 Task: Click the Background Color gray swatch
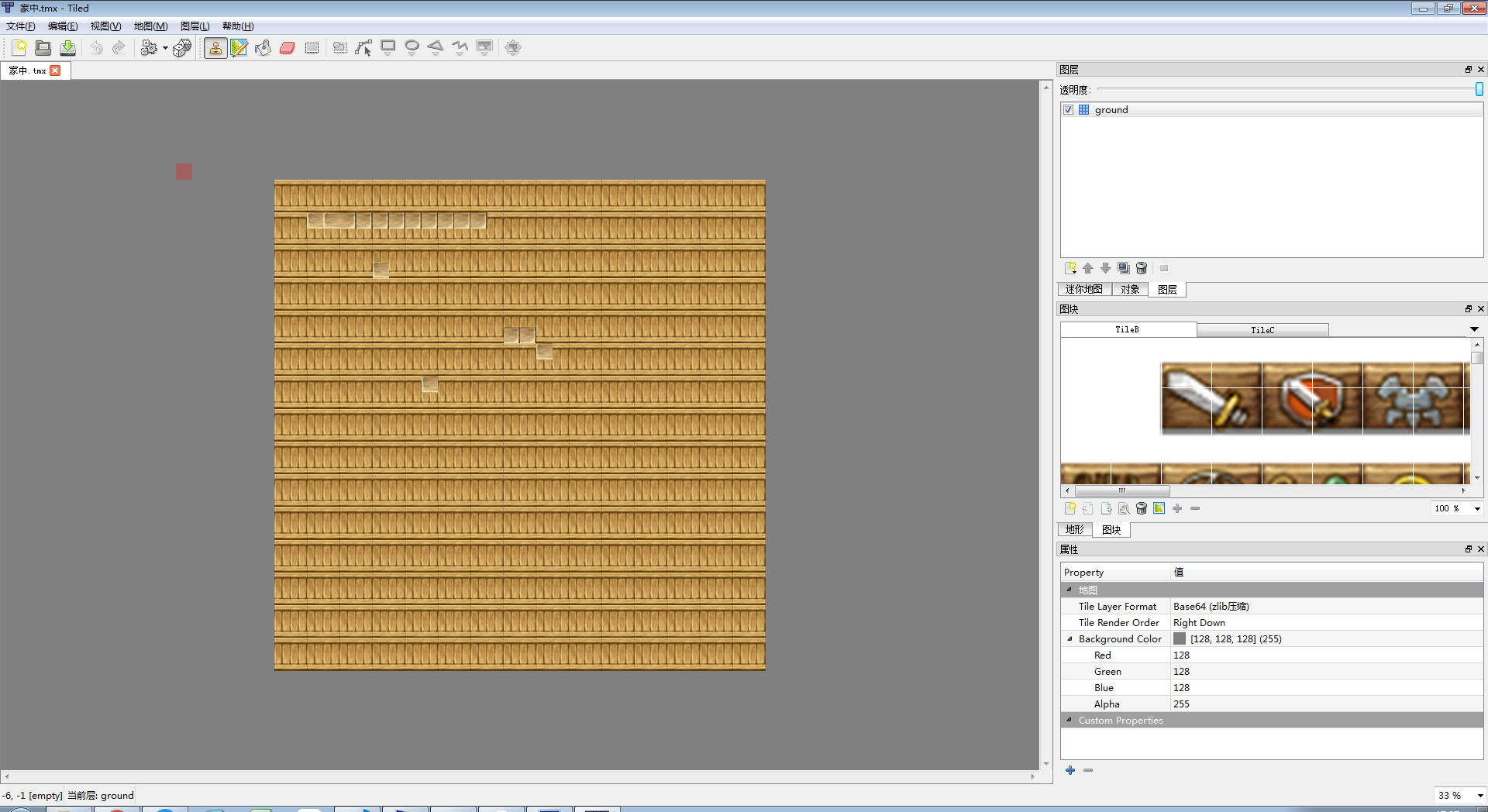pyautogui.click(x=1180, y=639)
